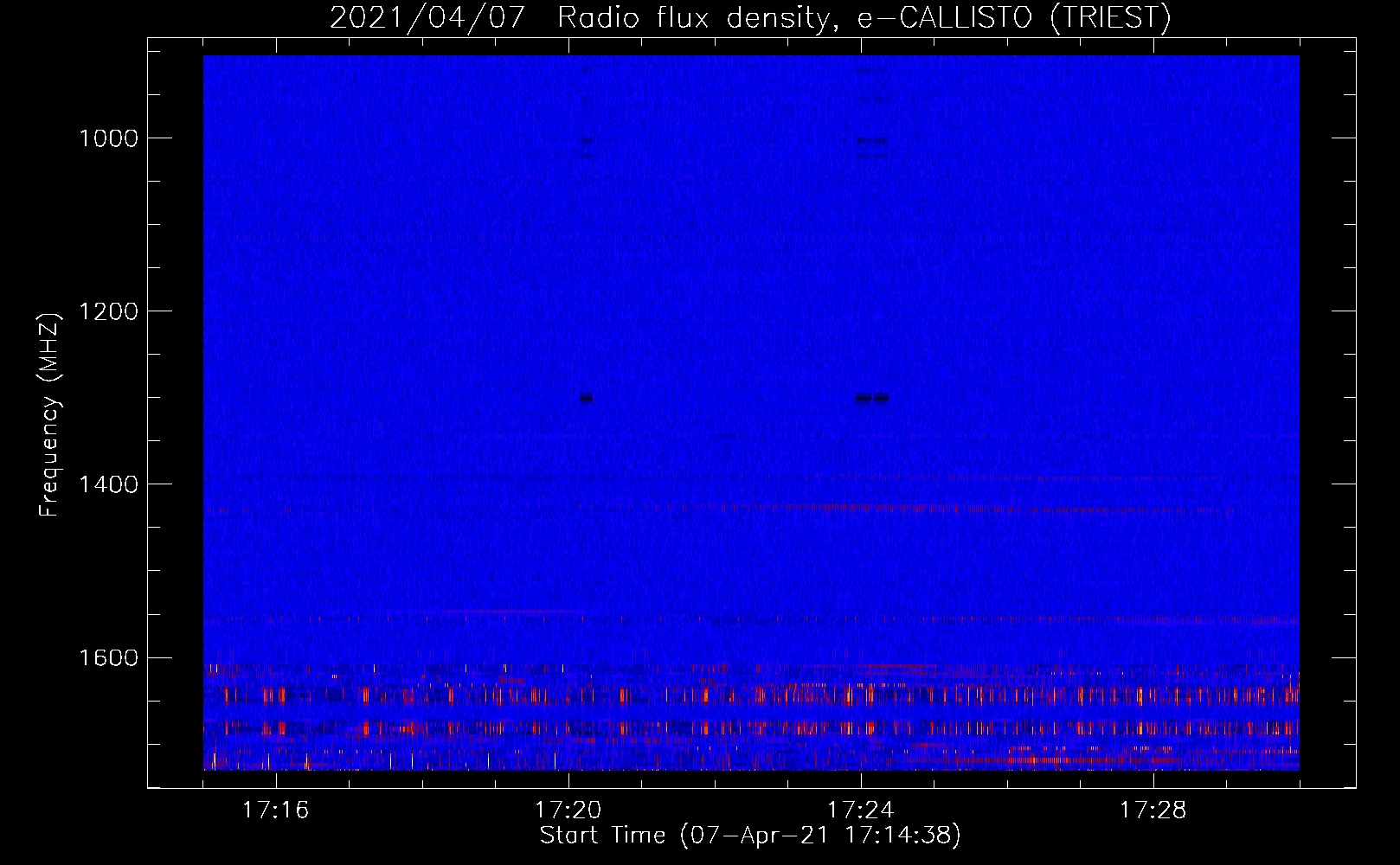Click the dark dropout near 1000 MHz at 17:24
The height and width of the screenshot is (865, 1400).
(x=872, y=140)
